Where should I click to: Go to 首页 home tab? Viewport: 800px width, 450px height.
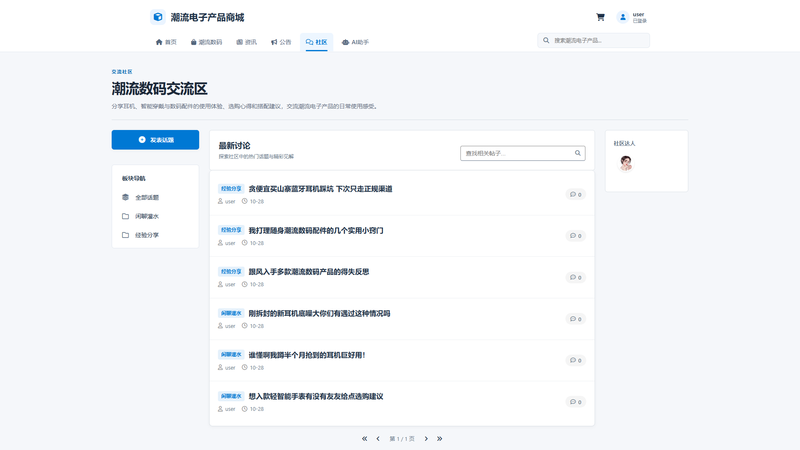tap(166, 42)
